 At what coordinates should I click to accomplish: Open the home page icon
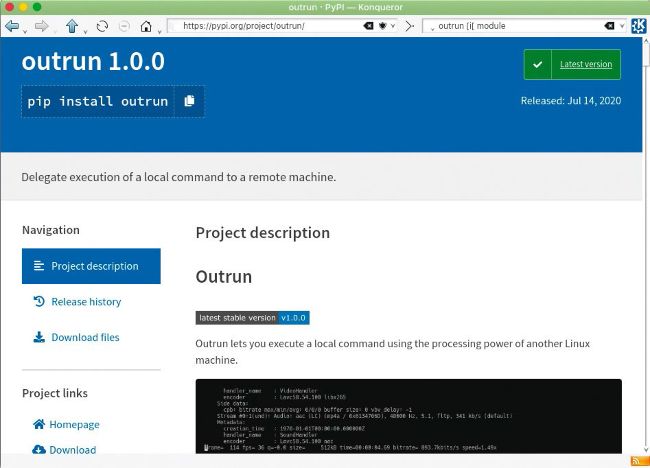click(146, 26)
